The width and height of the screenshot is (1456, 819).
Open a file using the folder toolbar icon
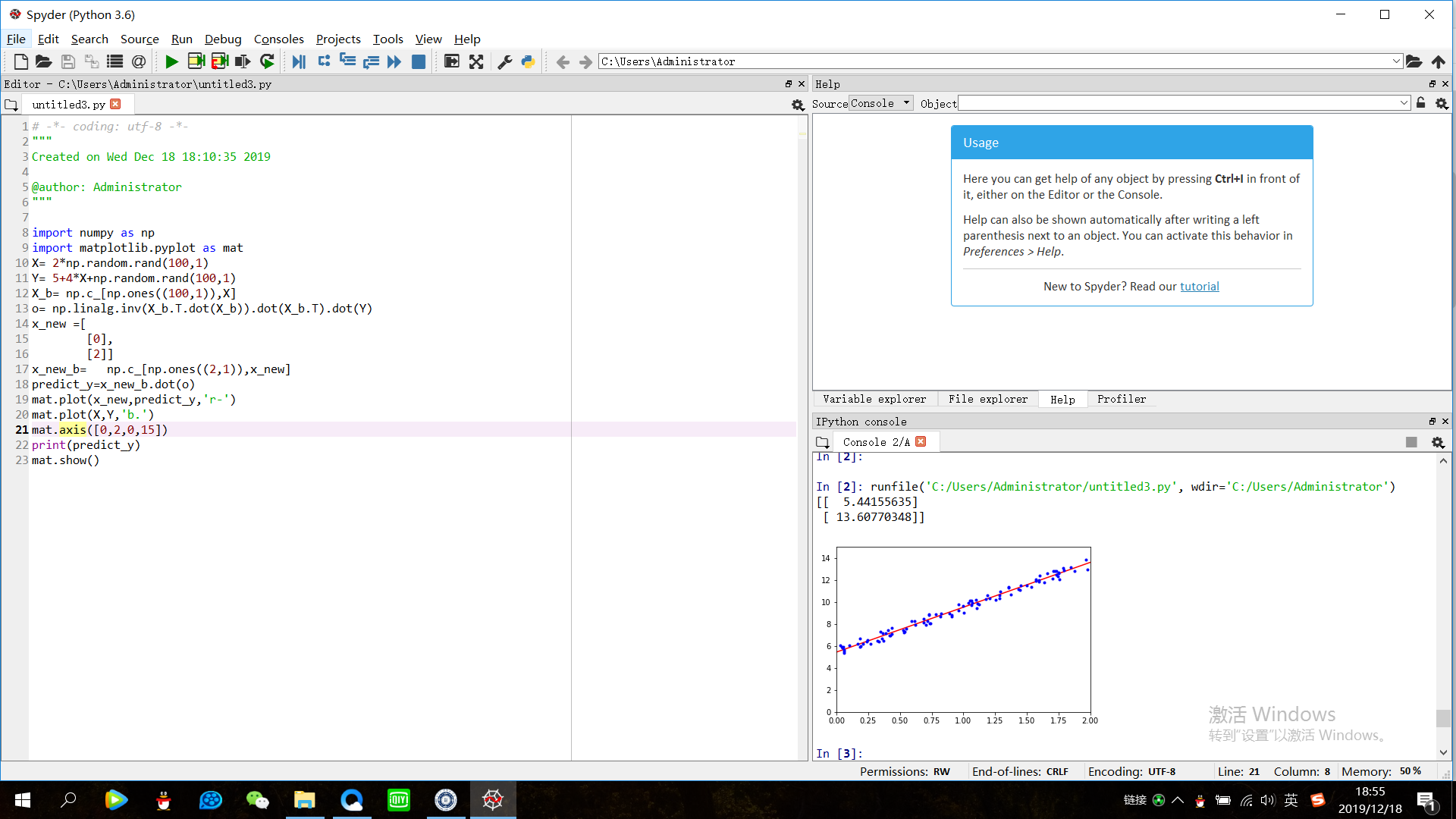pyautogui.click(x=44, y=62)
